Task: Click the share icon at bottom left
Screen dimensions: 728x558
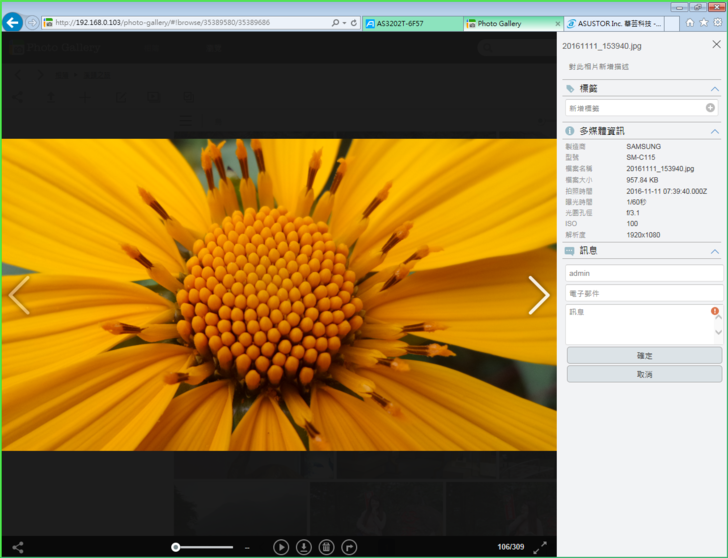Action: click(17, 547)
